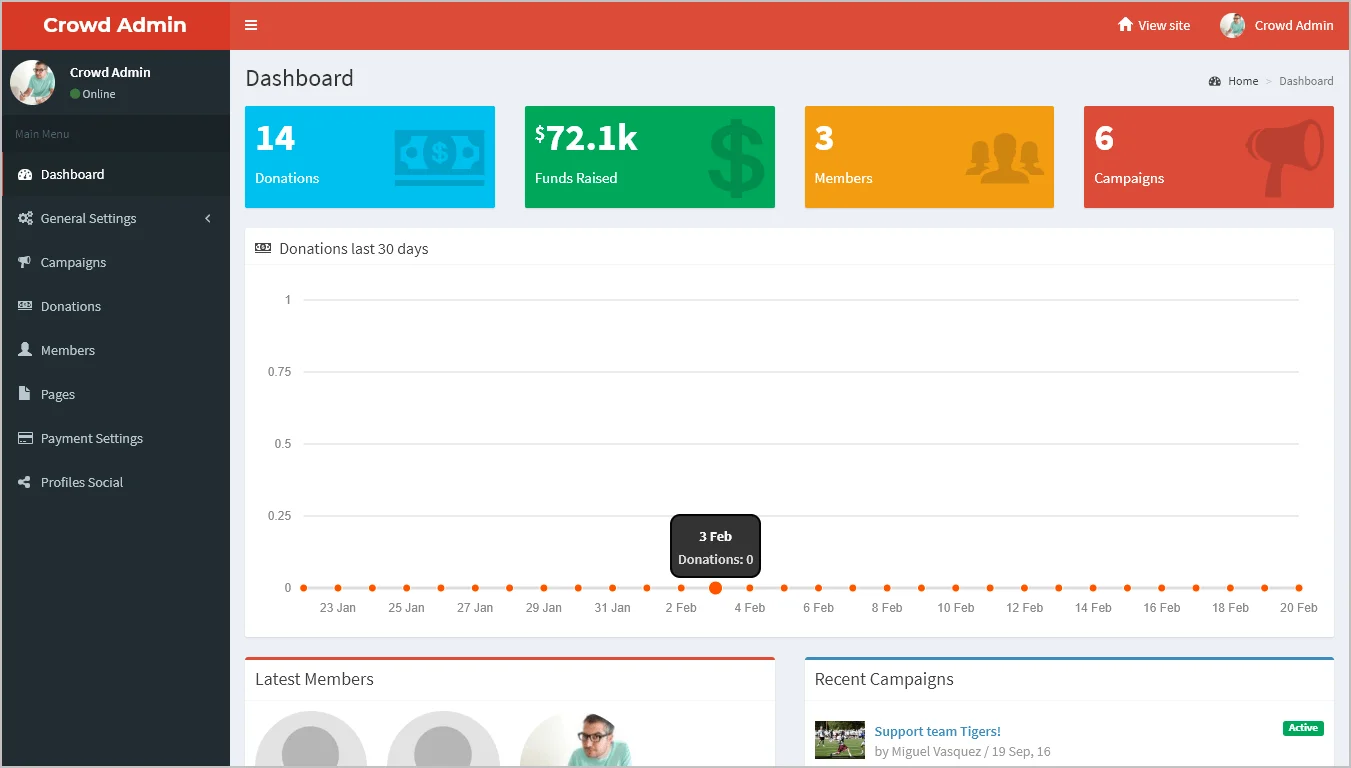Open the $72.1k Funds Raised card
The height and width of the screenshot is (768, 1351).
click(650, 157)
